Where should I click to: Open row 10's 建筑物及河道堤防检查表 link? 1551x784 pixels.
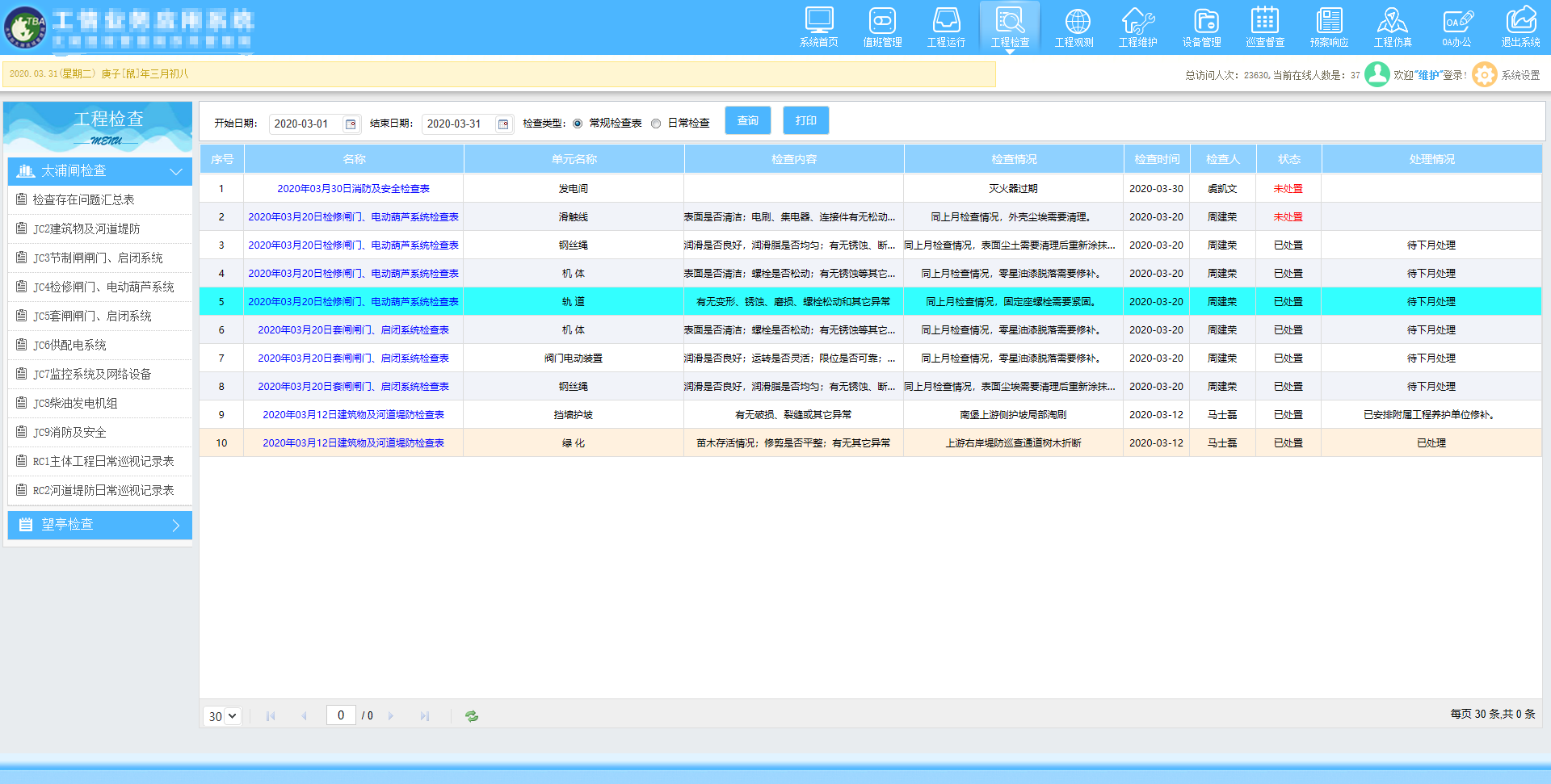353,443
